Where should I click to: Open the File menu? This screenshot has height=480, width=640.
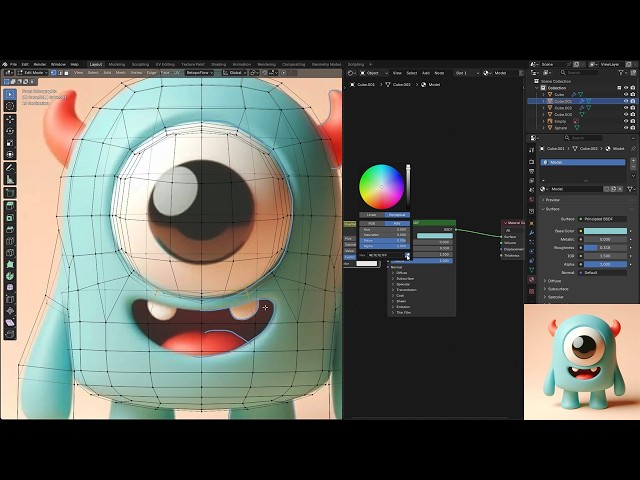click(13, 64)
